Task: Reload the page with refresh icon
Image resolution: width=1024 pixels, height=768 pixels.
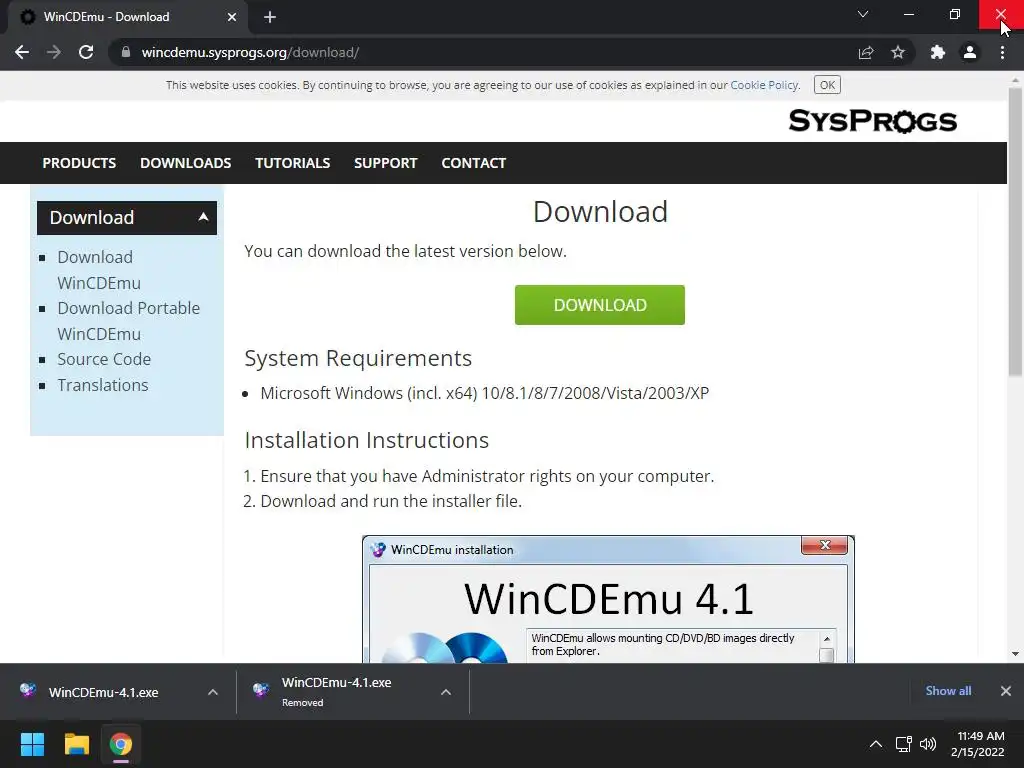Action: (86, 52)
